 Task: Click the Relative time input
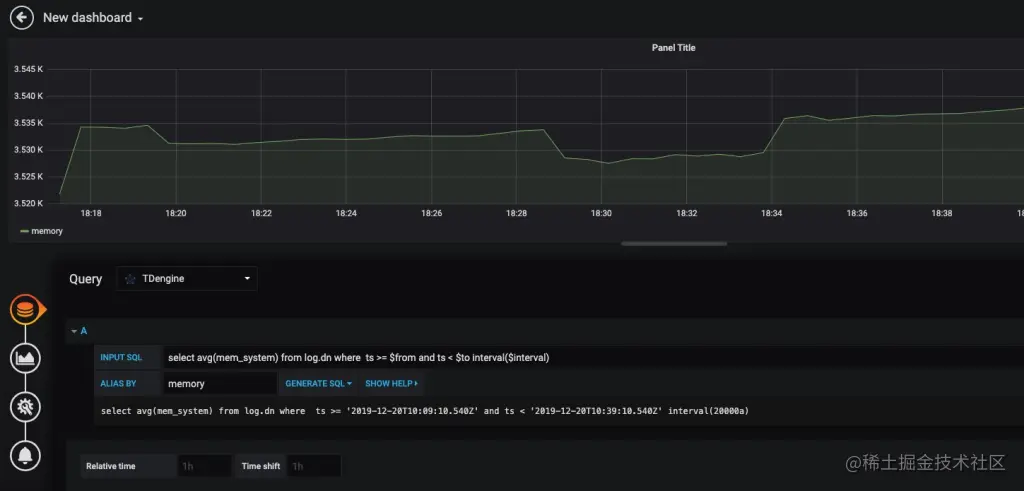[204, 466]
